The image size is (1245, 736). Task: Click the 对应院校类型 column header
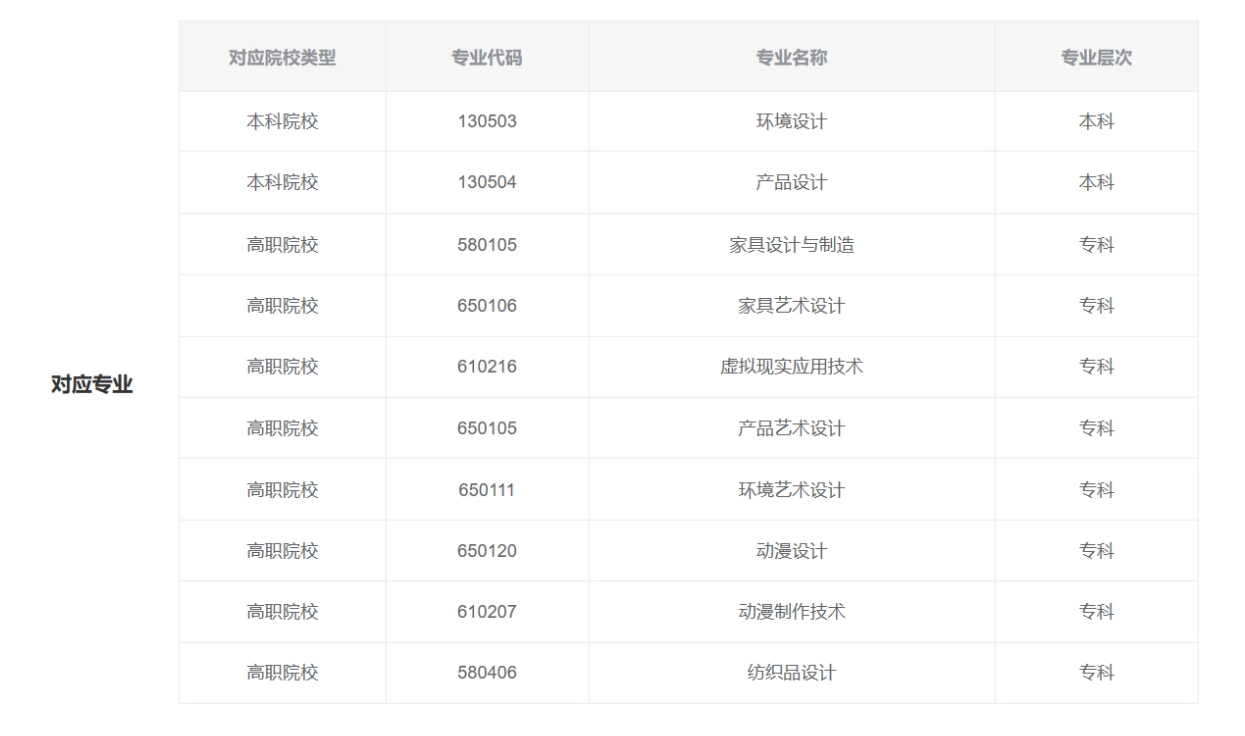click(x=282, y=58)
